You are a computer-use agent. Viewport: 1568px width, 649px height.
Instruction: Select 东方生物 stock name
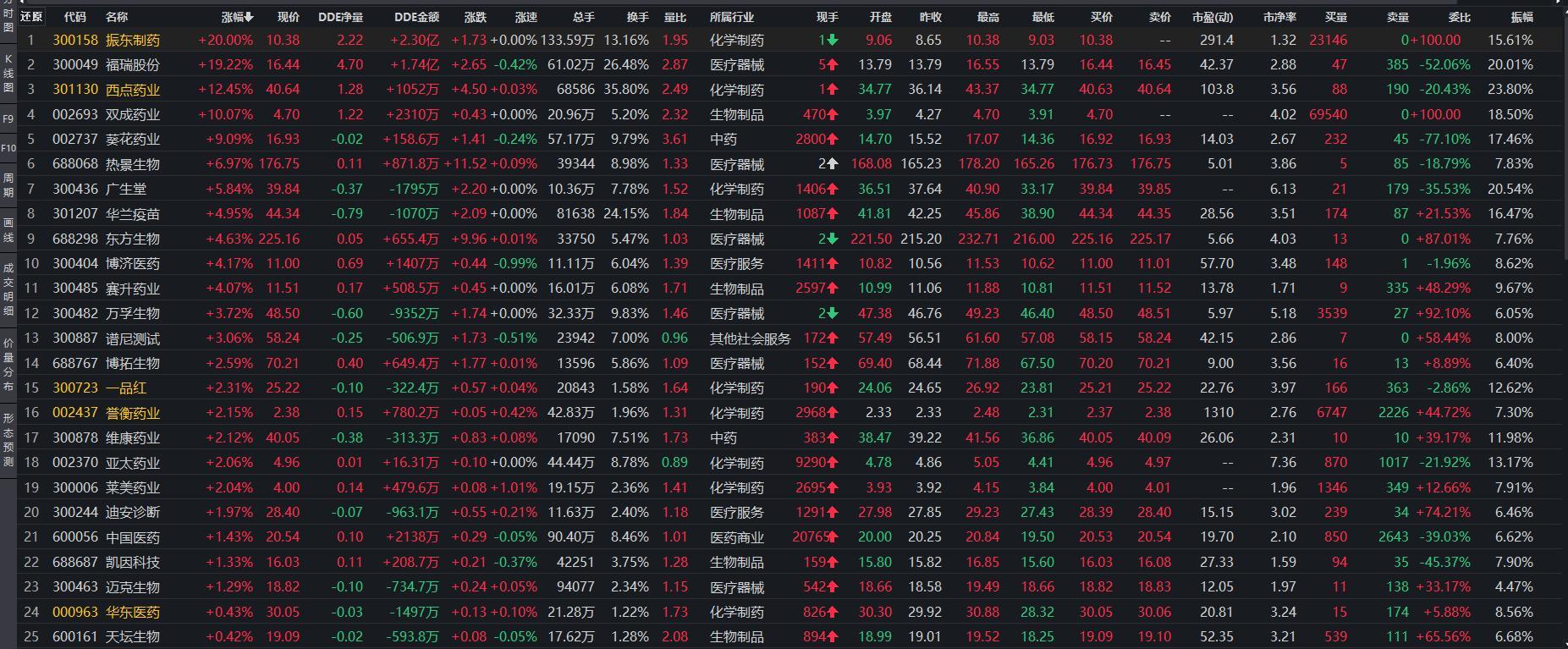coord(133,239)
